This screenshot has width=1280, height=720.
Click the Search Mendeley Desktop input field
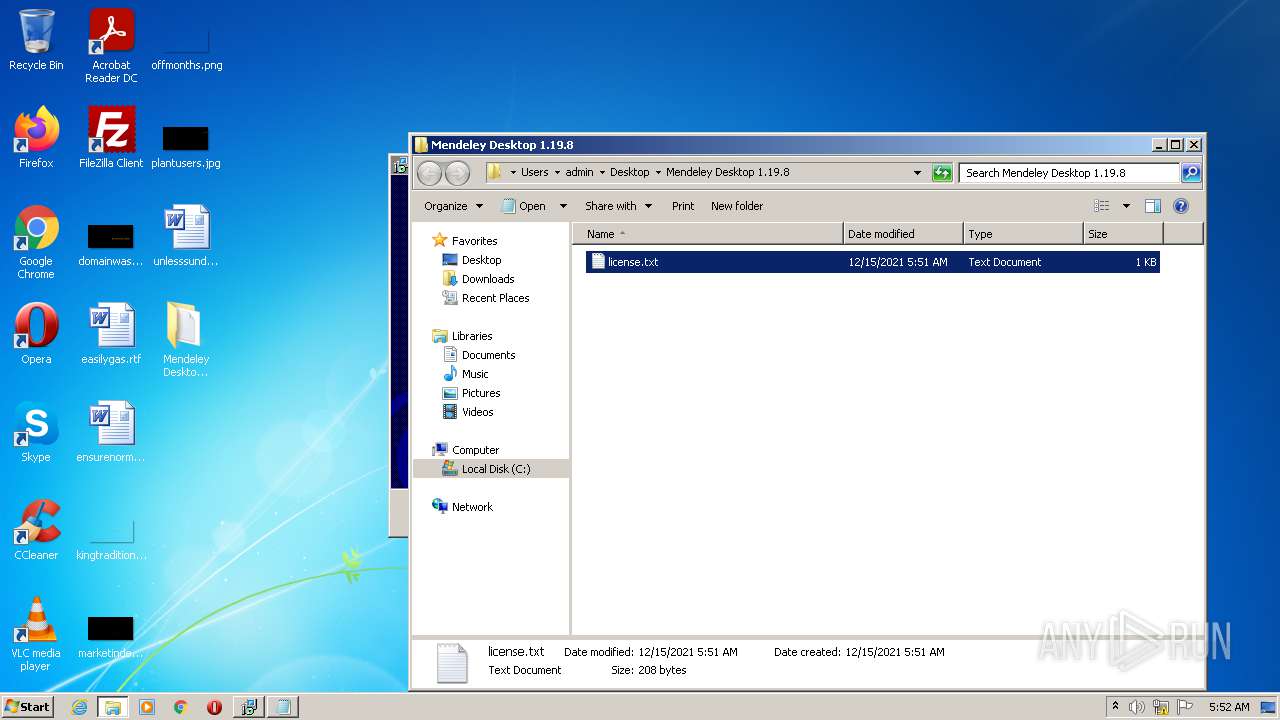[x=1069, y=173]
